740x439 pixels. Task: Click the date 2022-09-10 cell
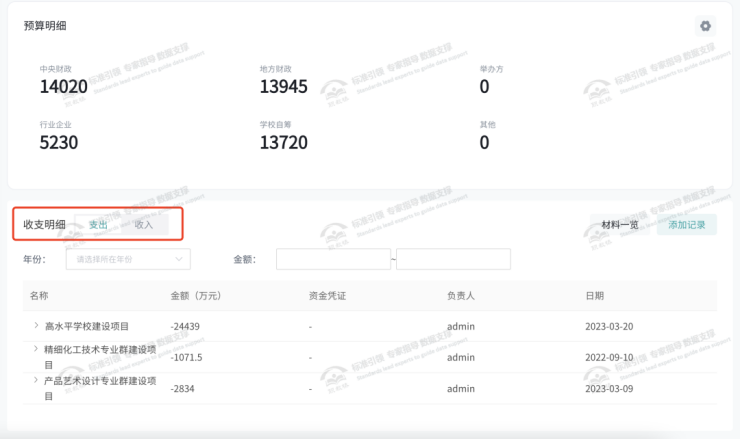pyautogui.click(x=610, y=357)
